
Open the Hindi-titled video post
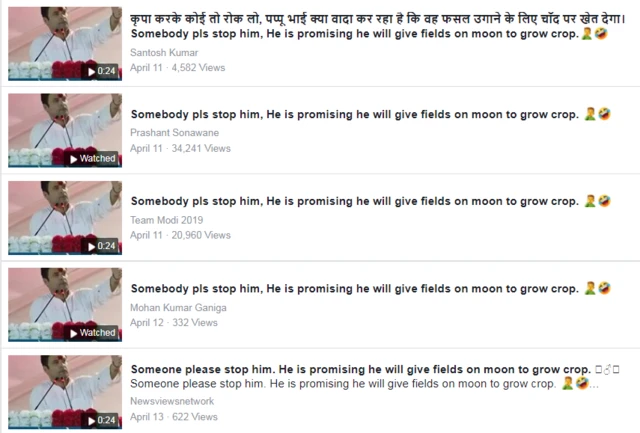click(378, 19)
